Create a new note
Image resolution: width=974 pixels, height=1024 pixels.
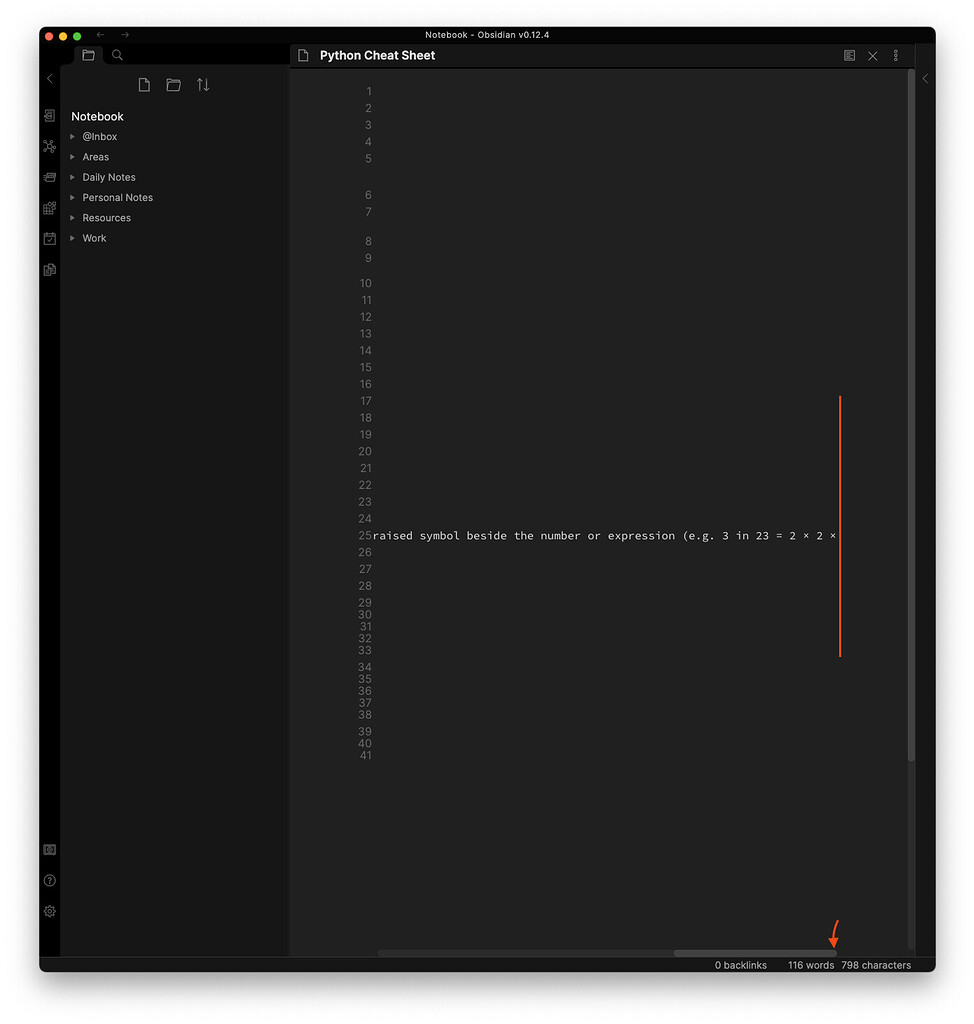point(143,84)
